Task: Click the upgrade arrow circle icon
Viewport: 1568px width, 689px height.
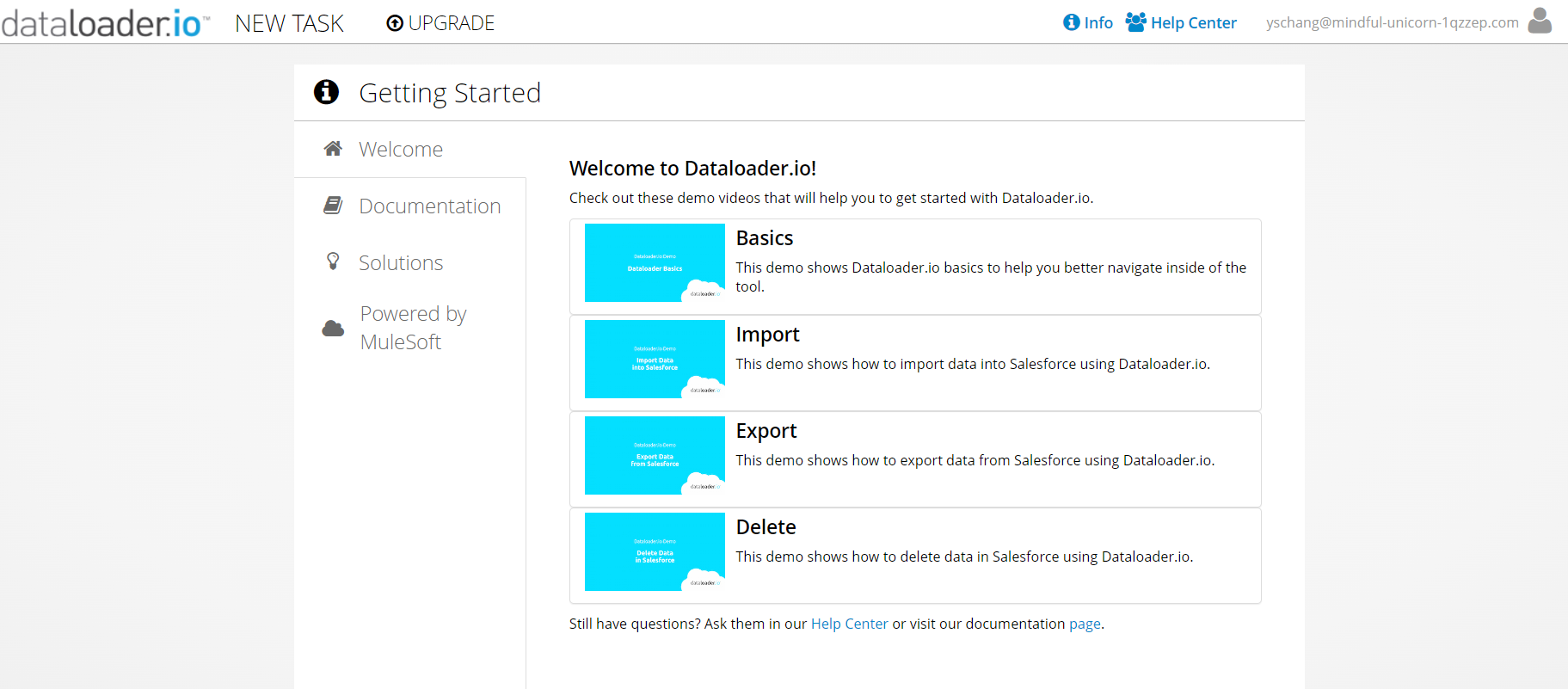Action: click(395, 23)
